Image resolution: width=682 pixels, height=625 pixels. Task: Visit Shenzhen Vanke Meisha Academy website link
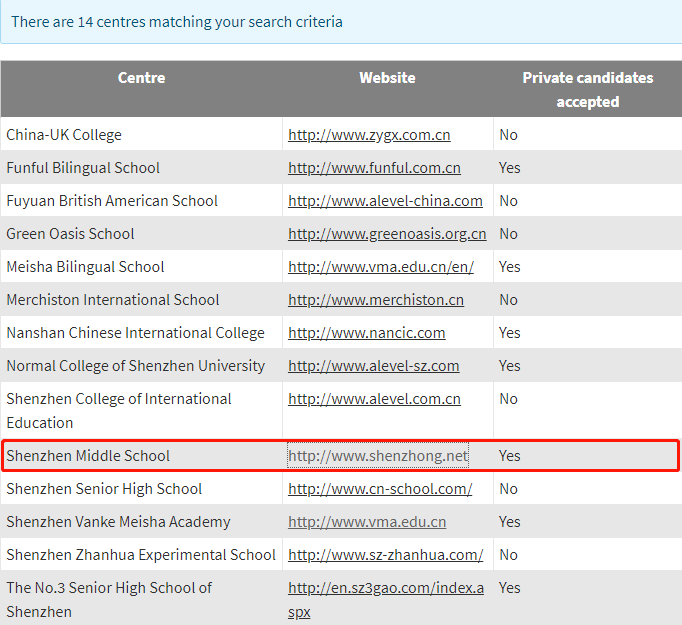(367, 521)
